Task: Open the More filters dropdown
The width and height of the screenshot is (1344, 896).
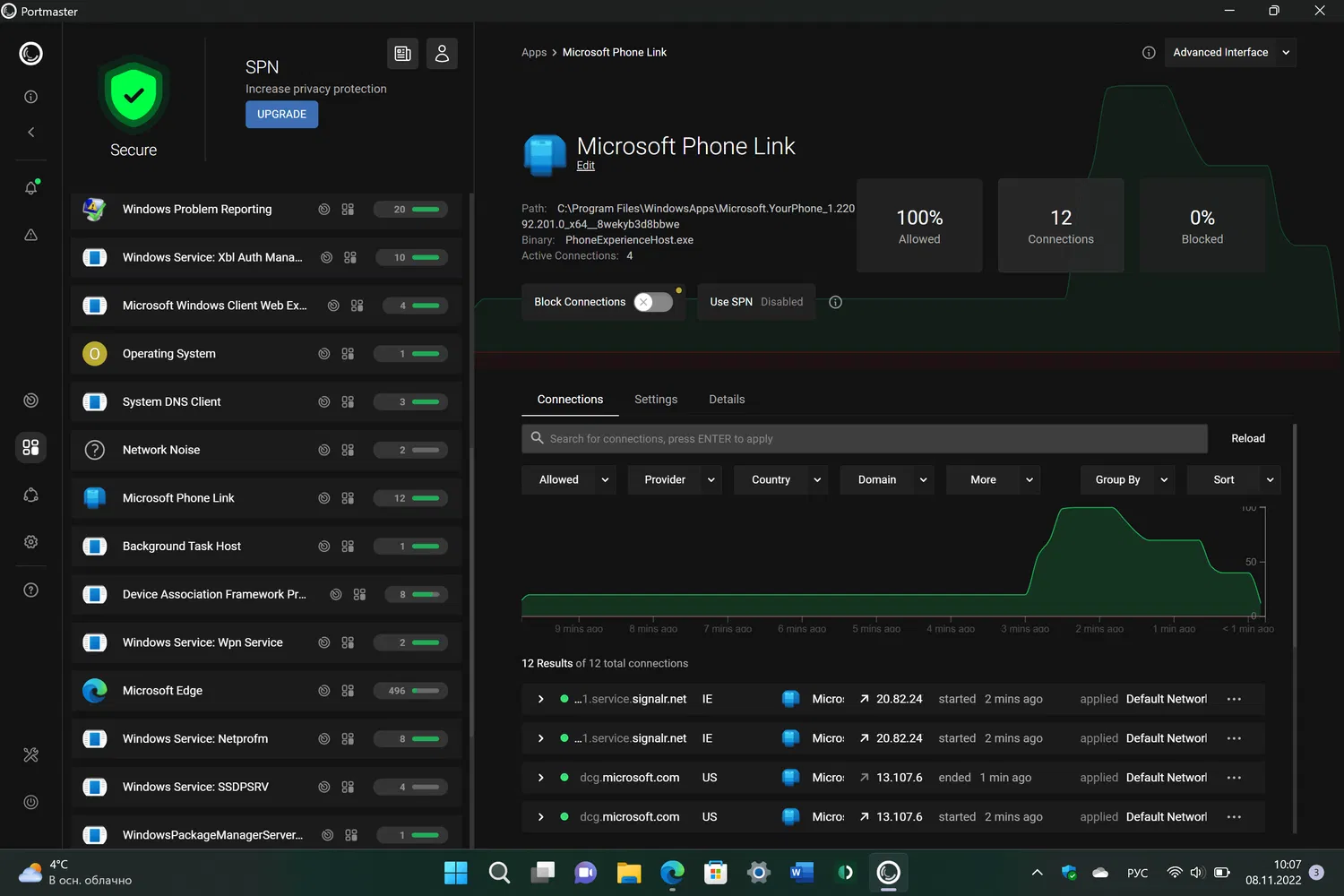Action: click(x=994, y=479)
